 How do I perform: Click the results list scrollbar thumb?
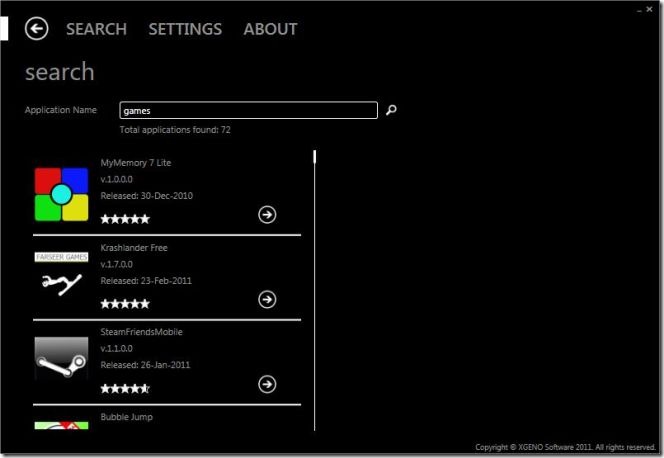315,157
